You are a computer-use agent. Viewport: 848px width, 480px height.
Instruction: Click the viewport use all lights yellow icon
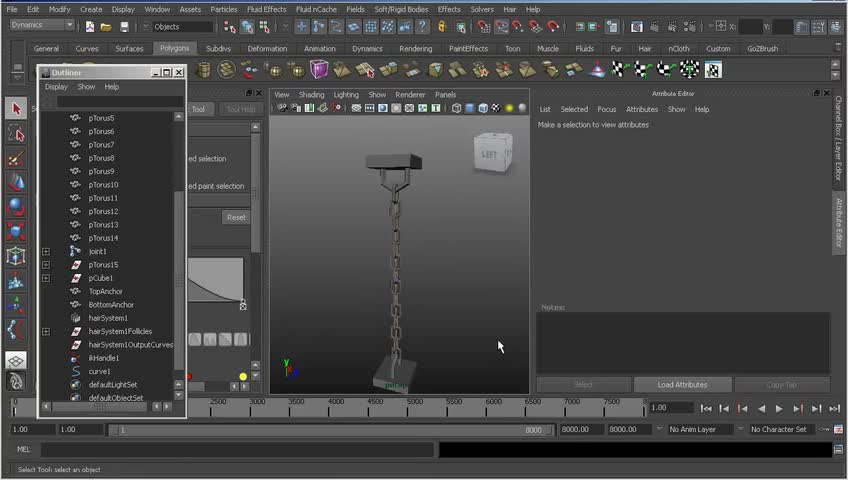[509, 108]
